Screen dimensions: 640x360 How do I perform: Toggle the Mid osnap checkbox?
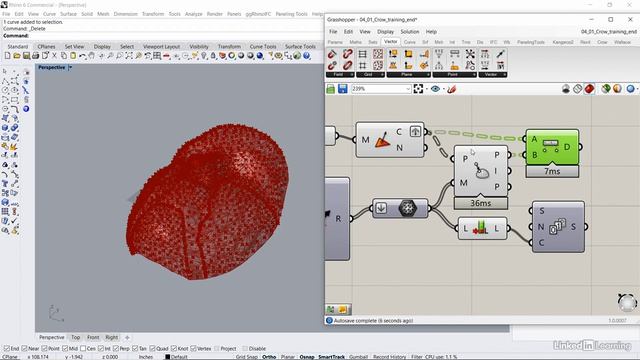click(65, 348)
